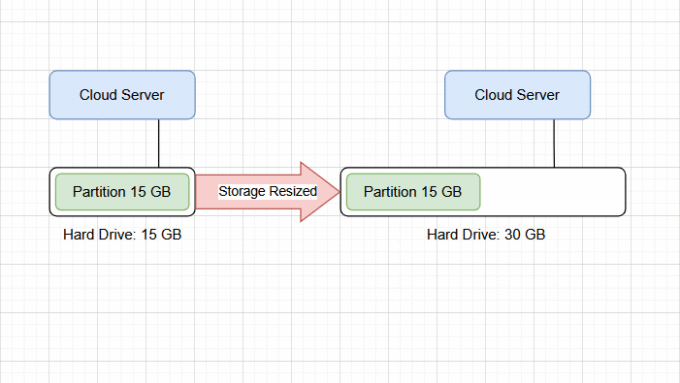Click blank grid area above left Cloud Server
The height and width of the screenshot is (383, 680).
(x=122, y=35)
